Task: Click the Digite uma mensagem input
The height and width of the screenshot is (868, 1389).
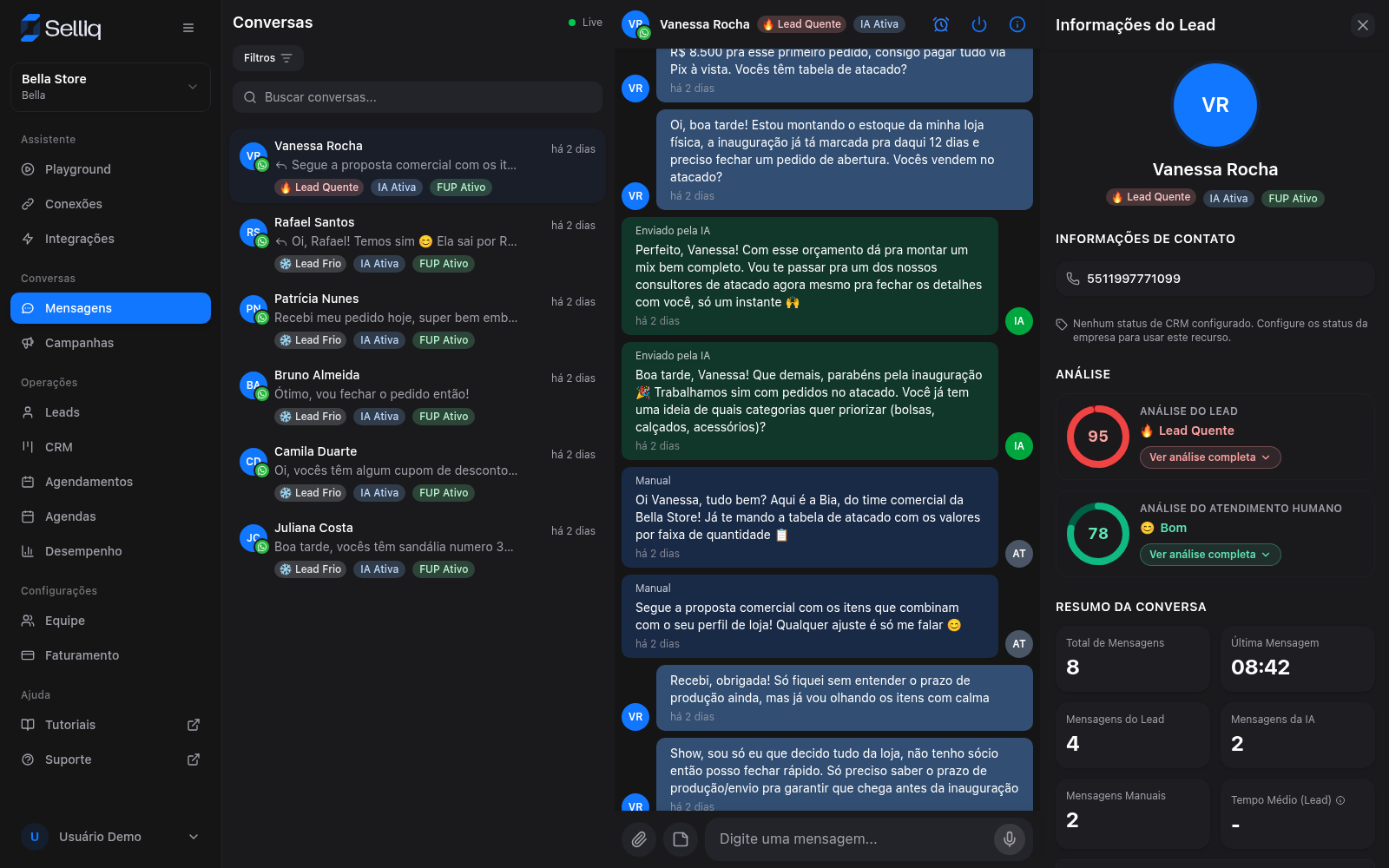Action: tap(851, 839)
